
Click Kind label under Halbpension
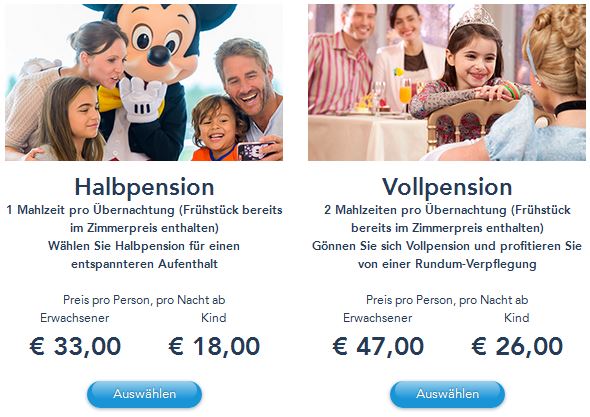(214, 318)
